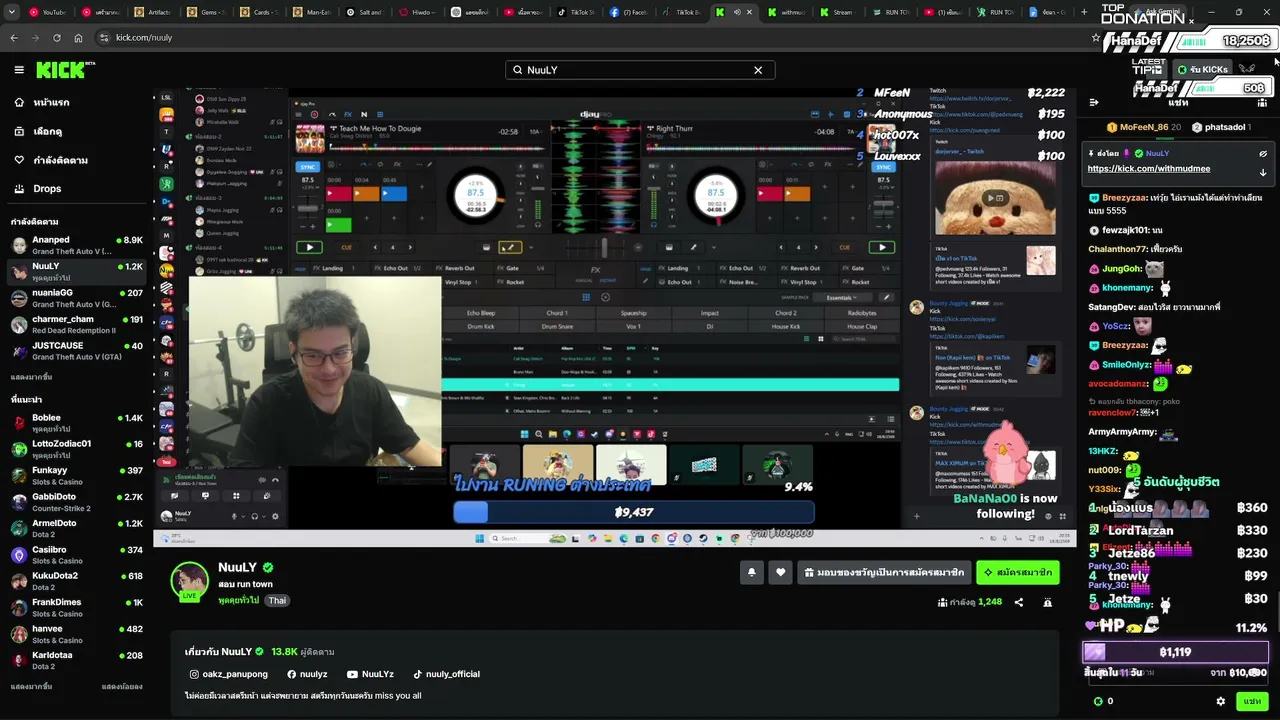
Task: Open the kick.com/withmudmee pinned link
Action: (x=1148, y=169)
